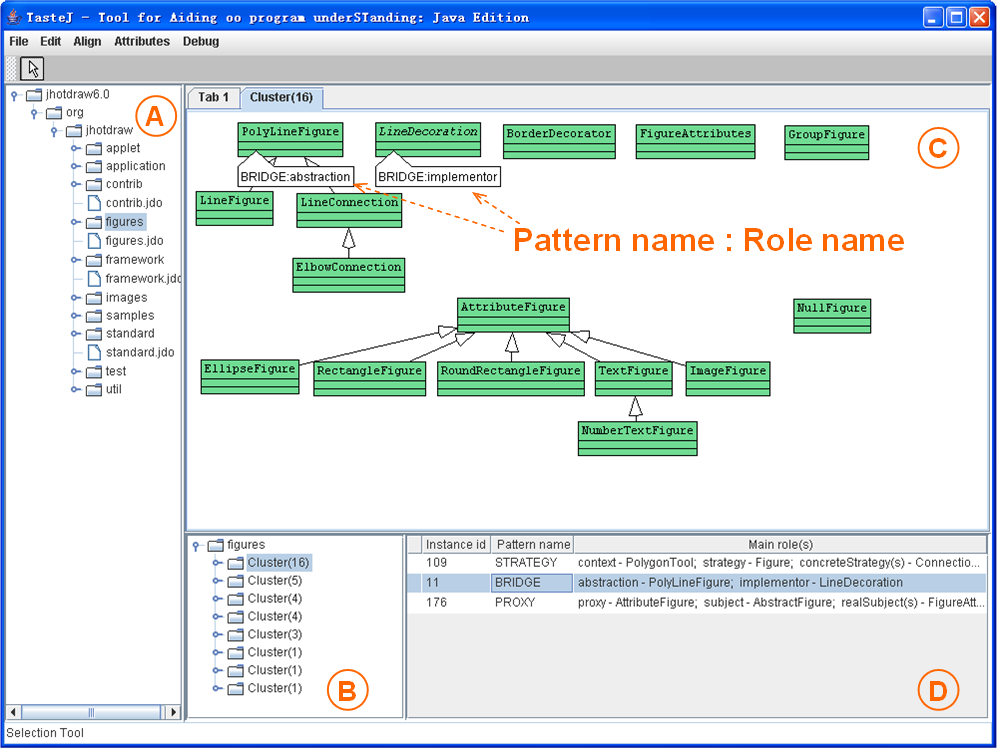The width and height of the screenshot is (997, 748).
Task: Select the NullFigure class box
Action: tap(832, 315)
